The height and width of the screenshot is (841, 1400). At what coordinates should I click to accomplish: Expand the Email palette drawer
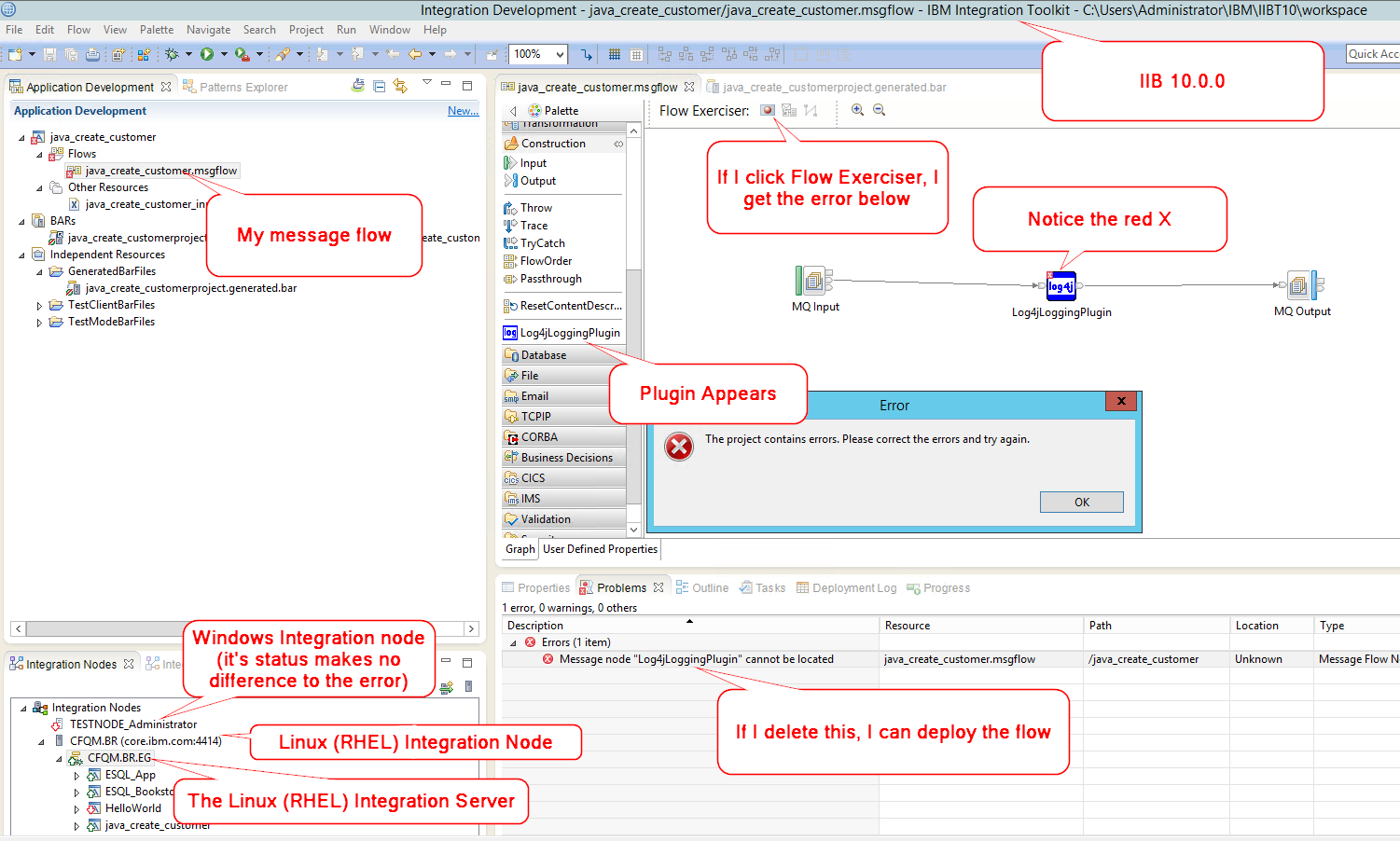point(563,396)
